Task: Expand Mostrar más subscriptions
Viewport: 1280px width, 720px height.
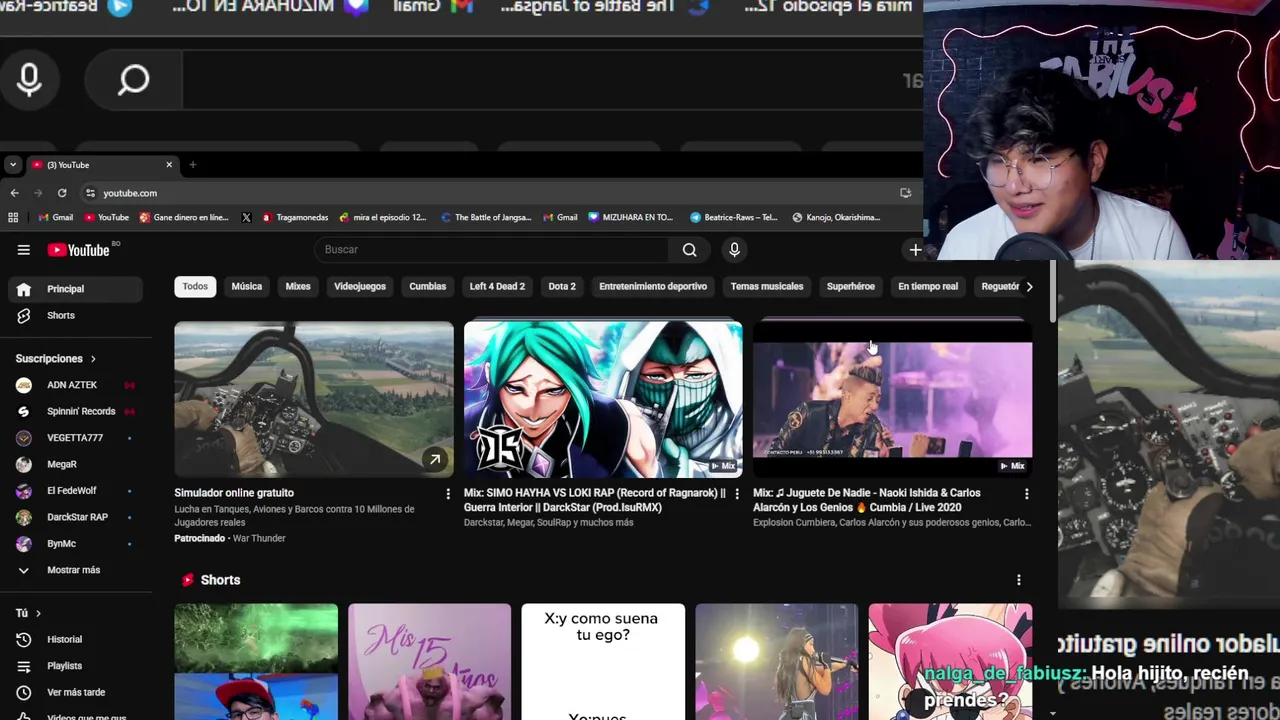Action: pos(76,570)
